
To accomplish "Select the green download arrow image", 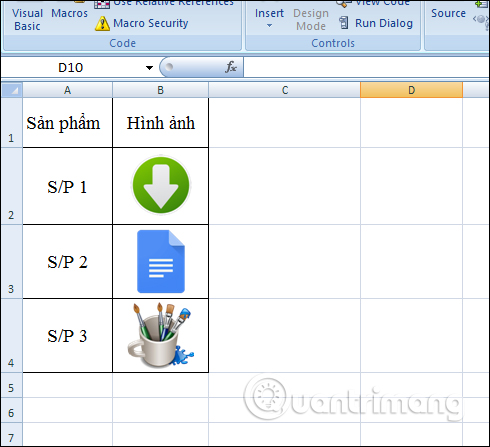I will (x=161, y=185).
